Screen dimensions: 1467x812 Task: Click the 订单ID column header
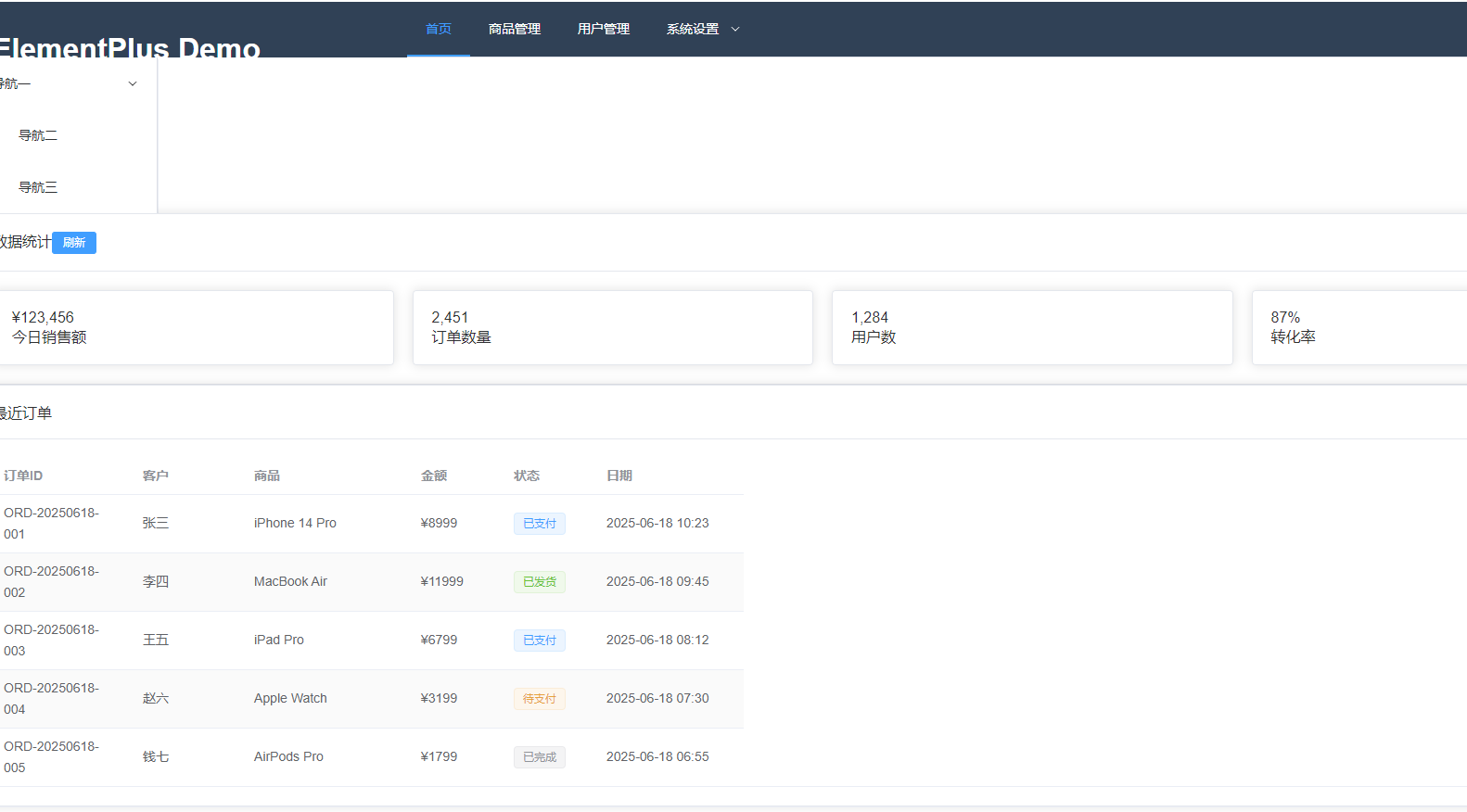coord(23,476)
